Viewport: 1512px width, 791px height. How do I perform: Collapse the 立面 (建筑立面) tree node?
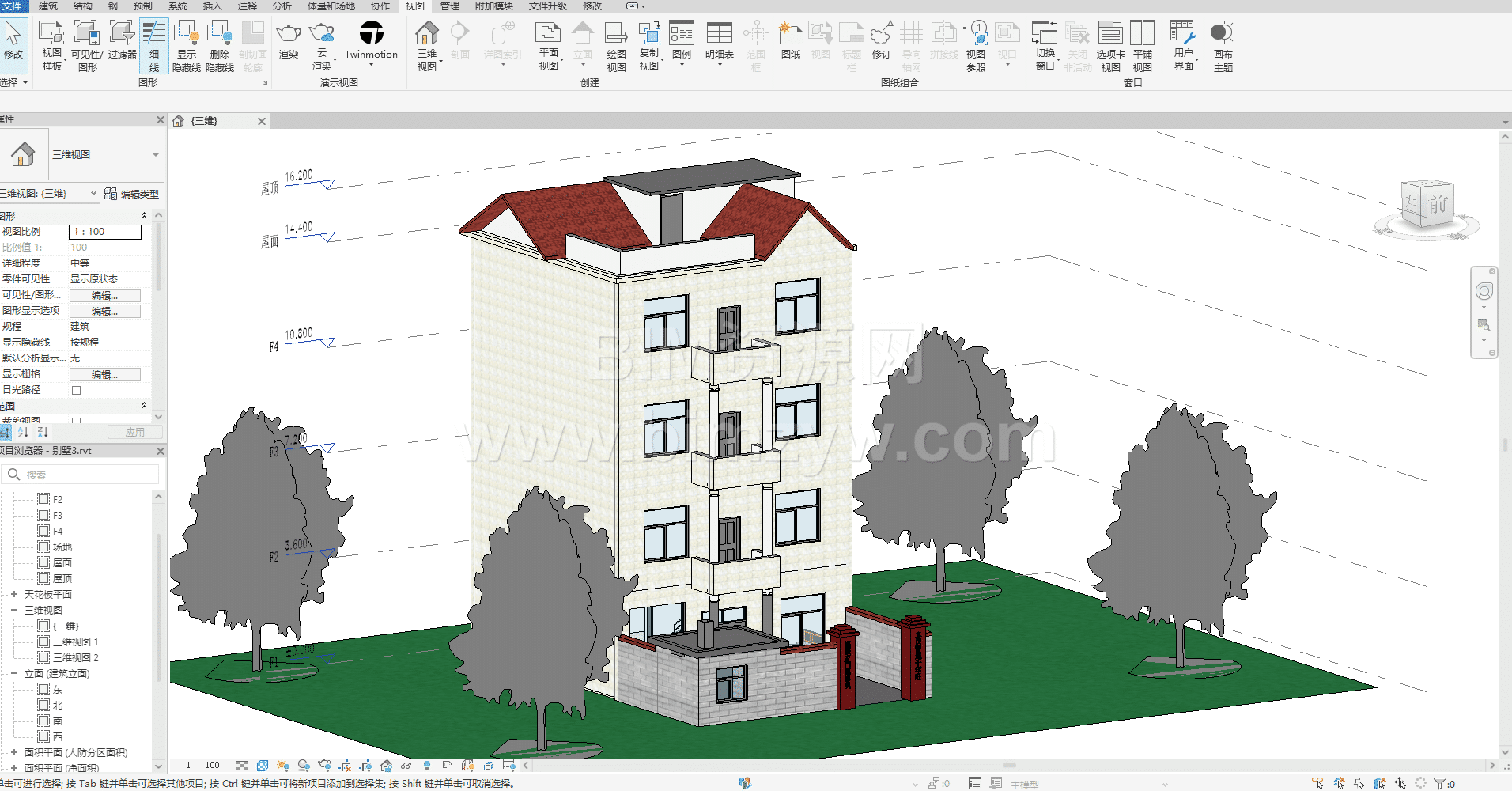click(14, 673)
